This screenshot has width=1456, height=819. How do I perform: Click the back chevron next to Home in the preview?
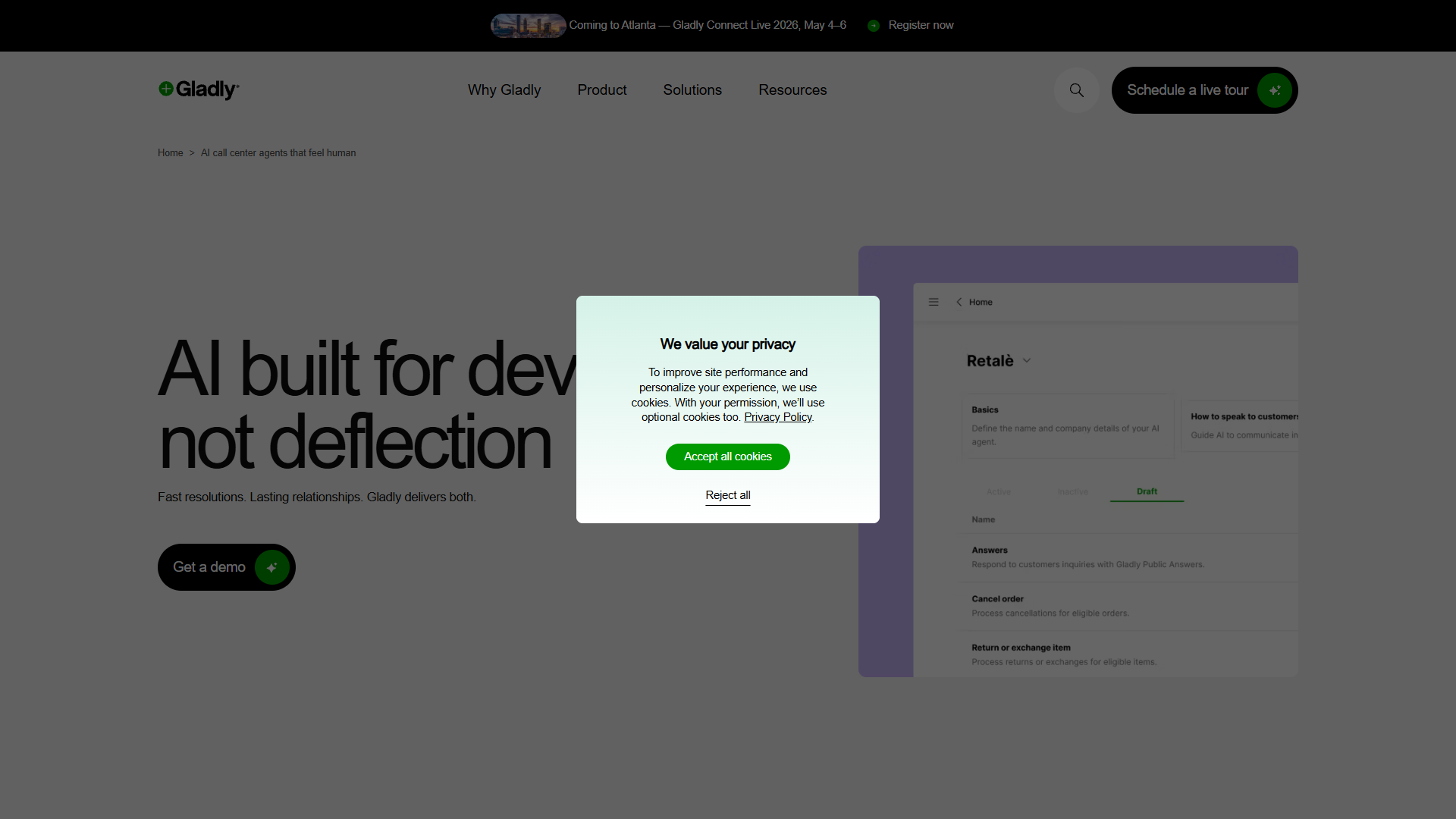coord(959,302)
